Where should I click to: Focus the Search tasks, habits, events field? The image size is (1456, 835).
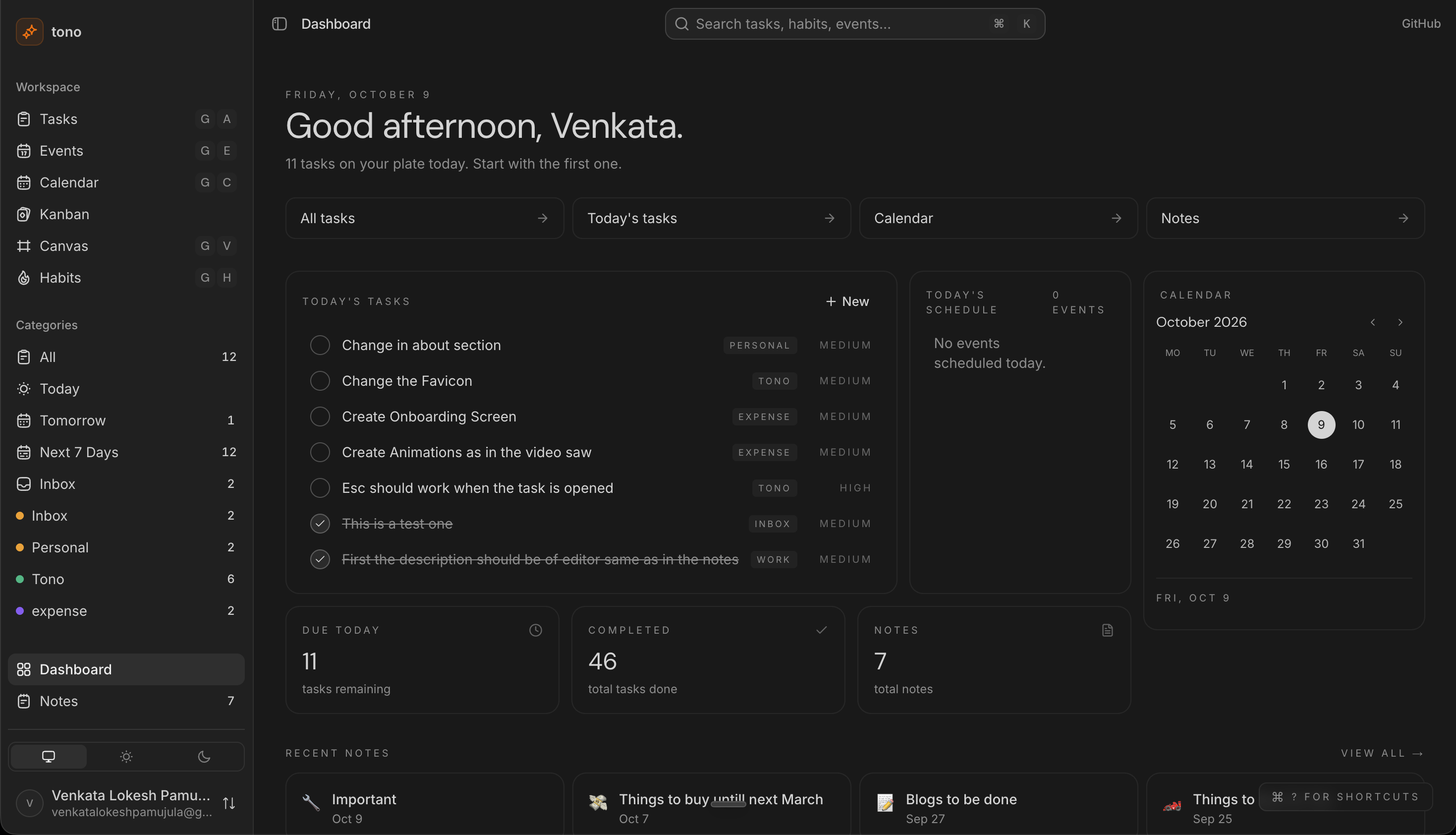pos(854,23)
